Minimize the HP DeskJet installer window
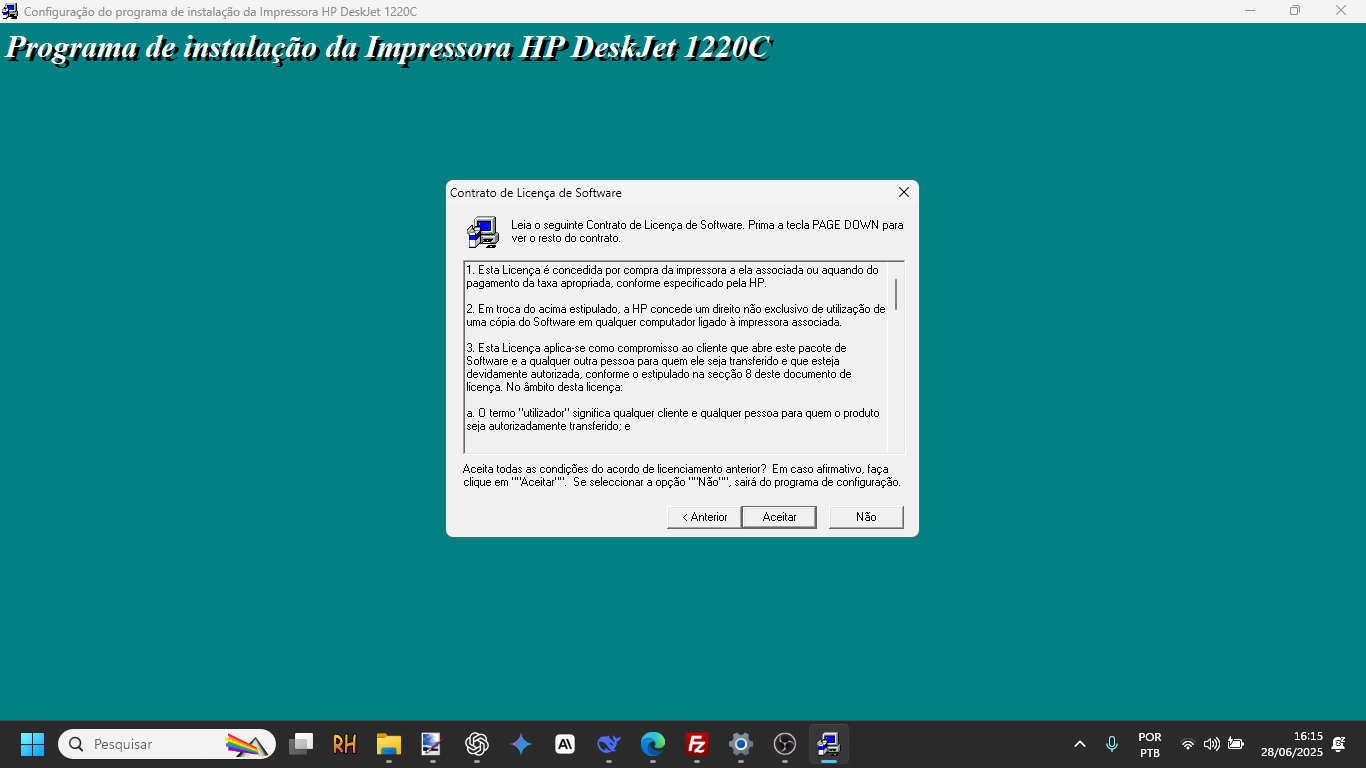This screenshot has width=1366, height=768. click(x=1250, y=11)
